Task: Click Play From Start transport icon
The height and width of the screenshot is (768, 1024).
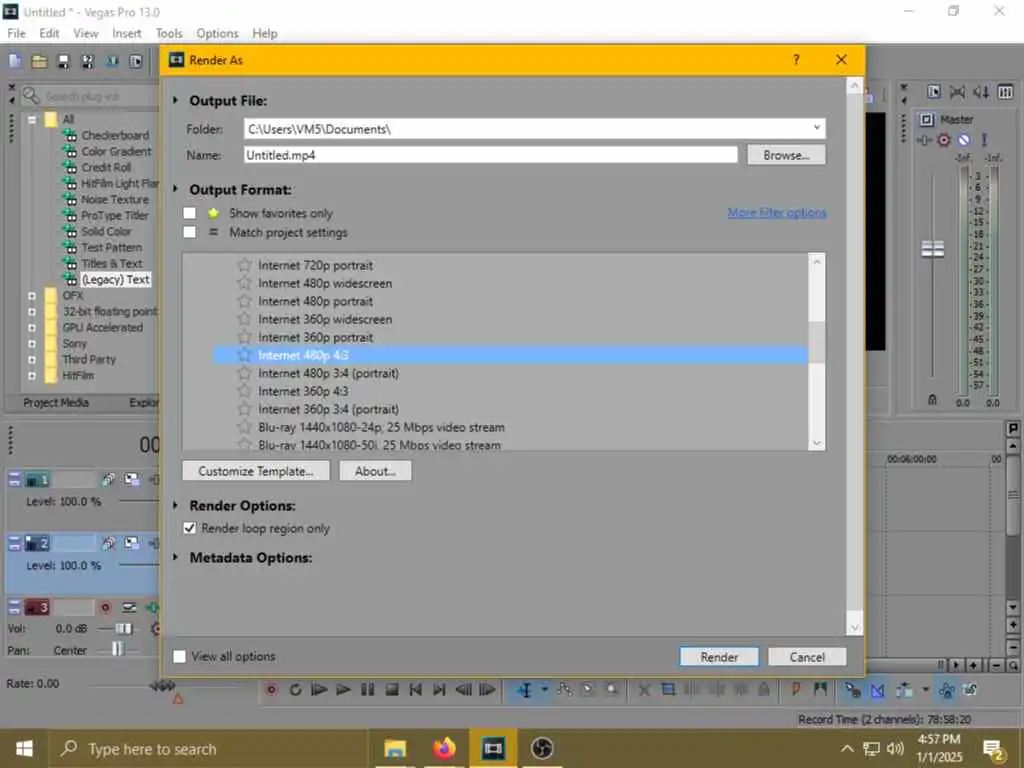Action: (x=319, y=690)
